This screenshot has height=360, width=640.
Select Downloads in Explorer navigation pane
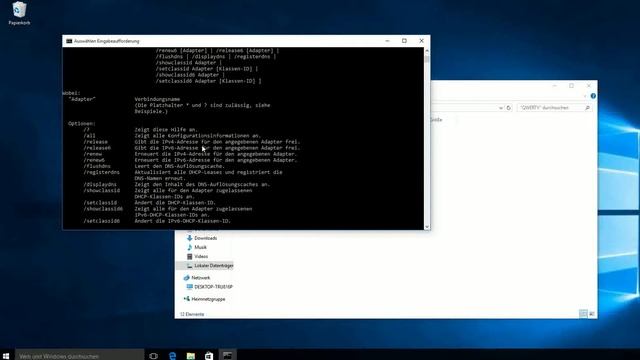tap(205, 238)
